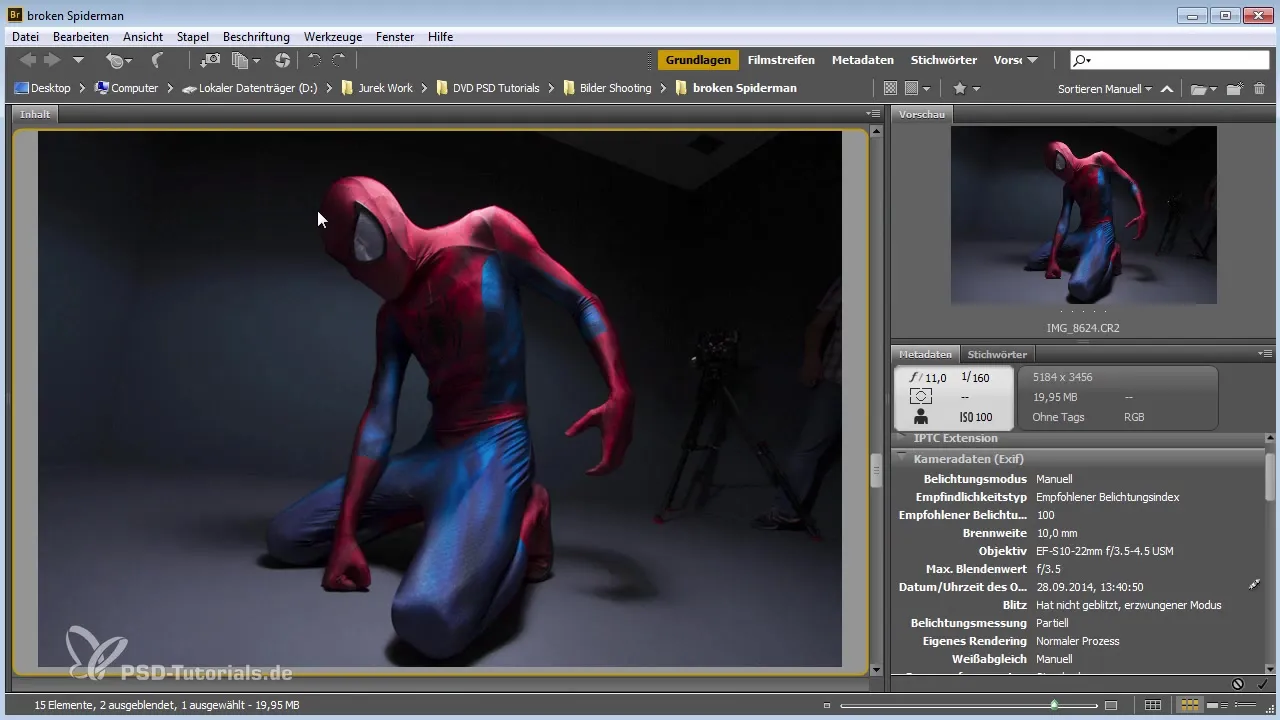Click the smaller thumbnail size icon
Screen dimensions: 1280x720
pyautogui.click(x=827, y=705)
